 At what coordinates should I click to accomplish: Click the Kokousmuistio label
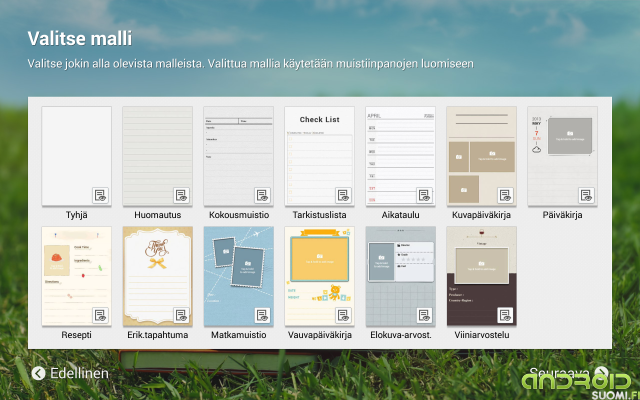pos(239,215)
